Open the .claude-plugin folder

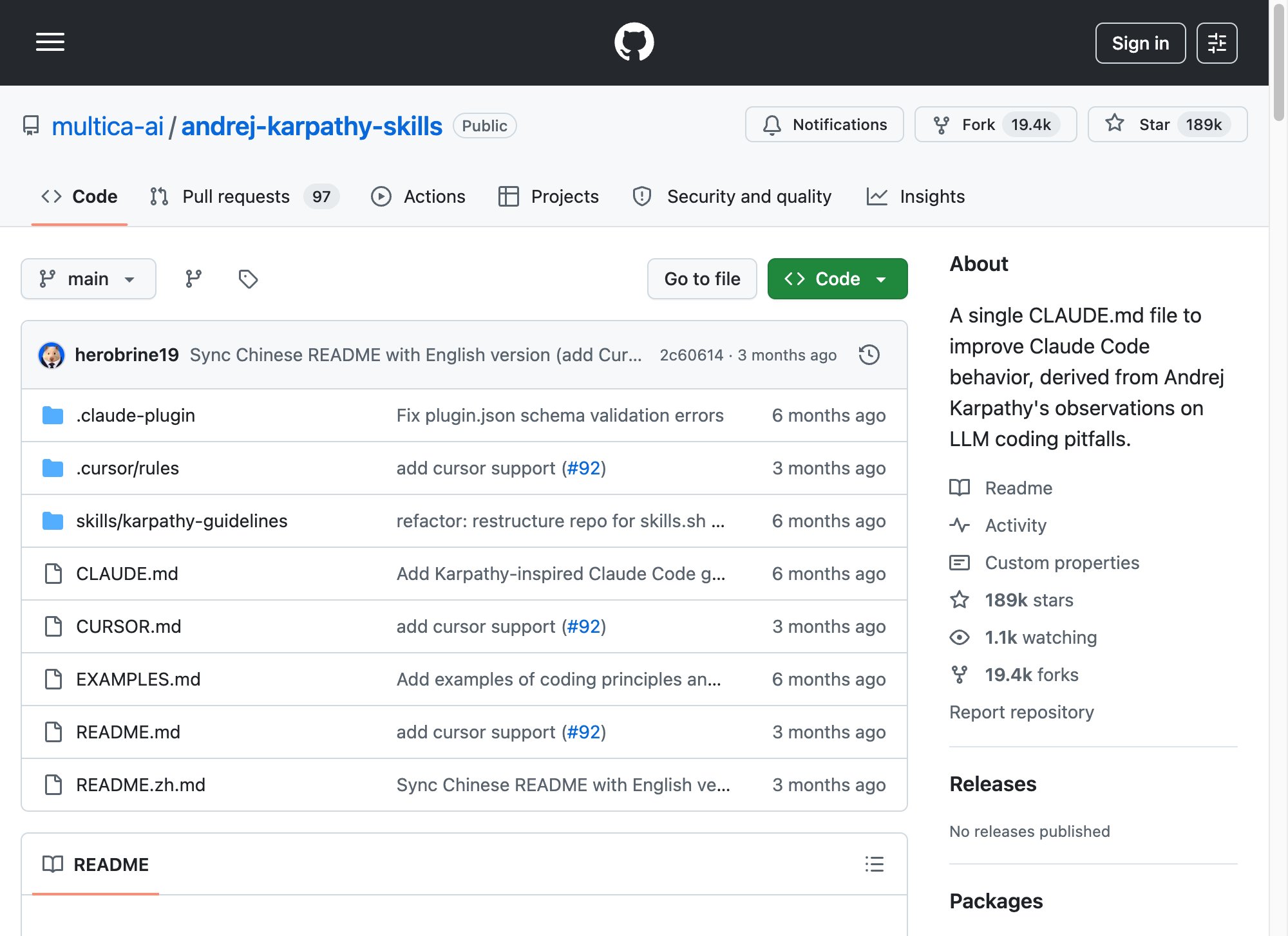pyautogui.click(x=135, y=415)
